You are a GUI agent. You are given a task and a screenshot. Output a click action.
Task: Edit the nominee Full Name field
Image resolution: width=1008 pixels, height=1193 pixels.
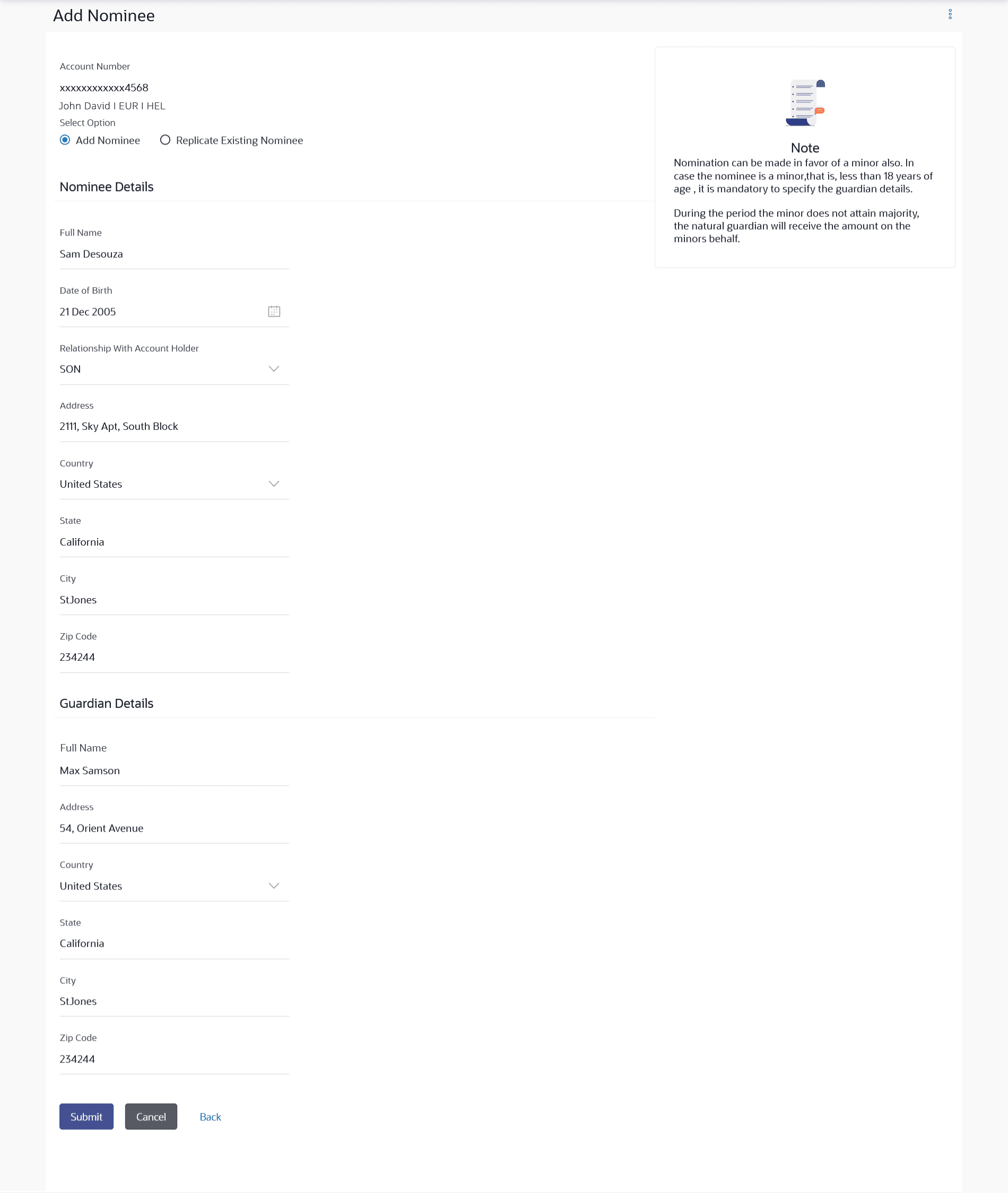(x=175, y=254)
